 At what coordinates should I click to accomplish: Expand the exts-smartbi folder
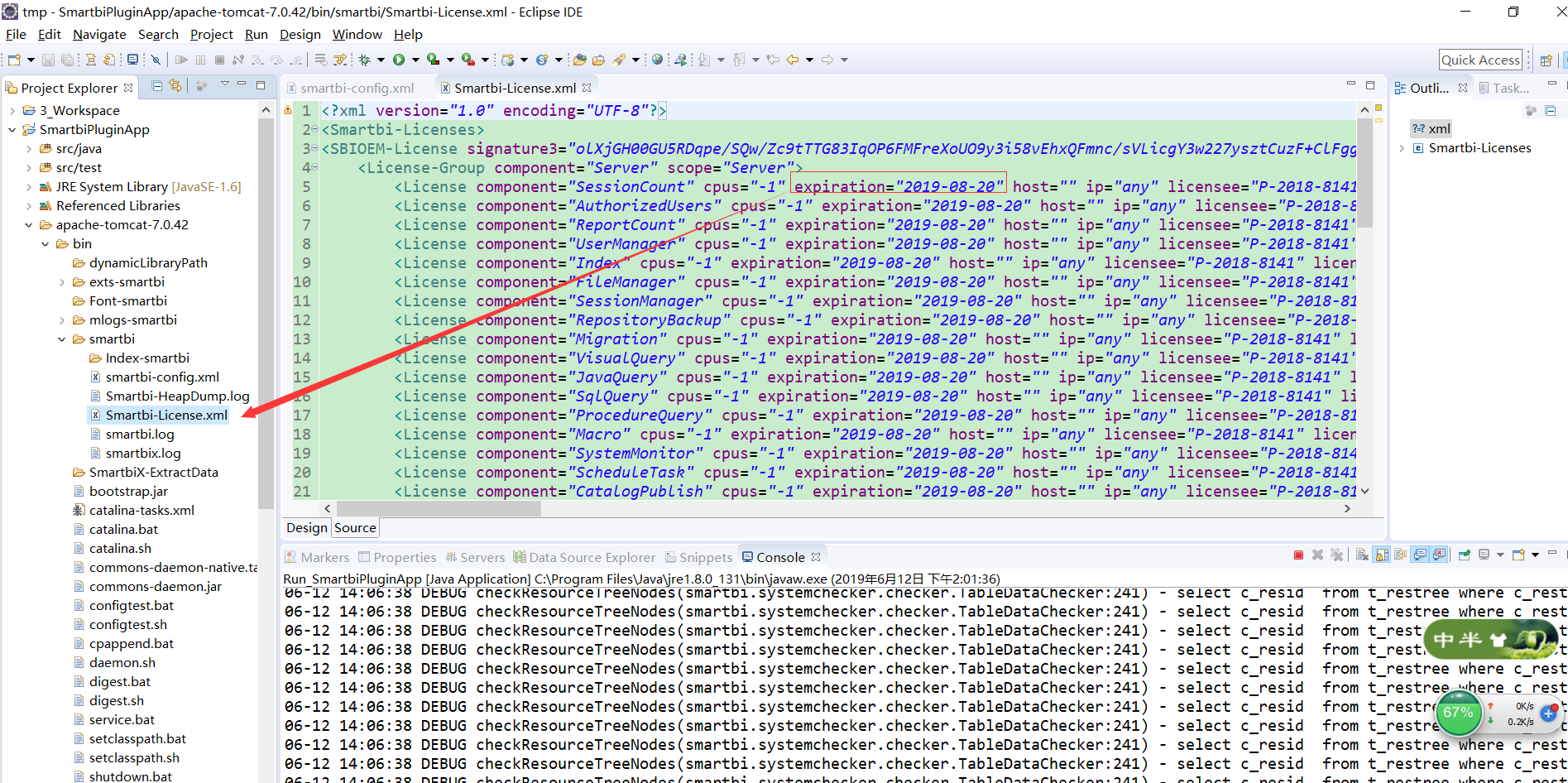click(61, 281)
